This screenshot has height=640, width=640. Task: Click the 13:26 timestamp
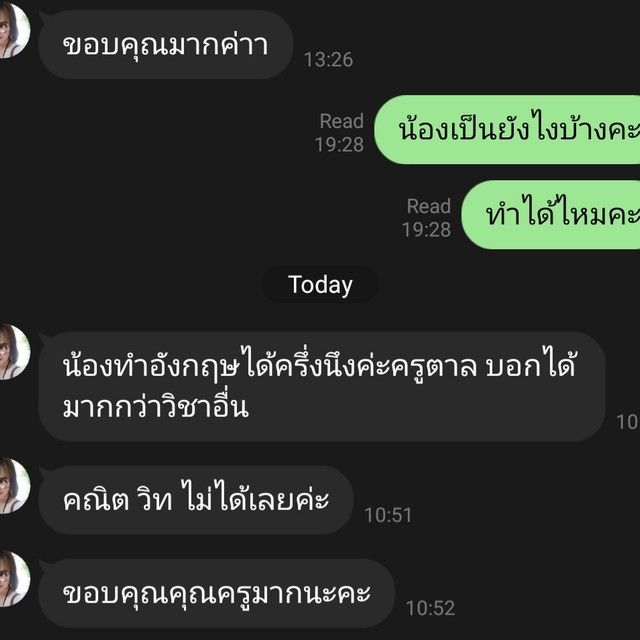click(x=328, y=60)
